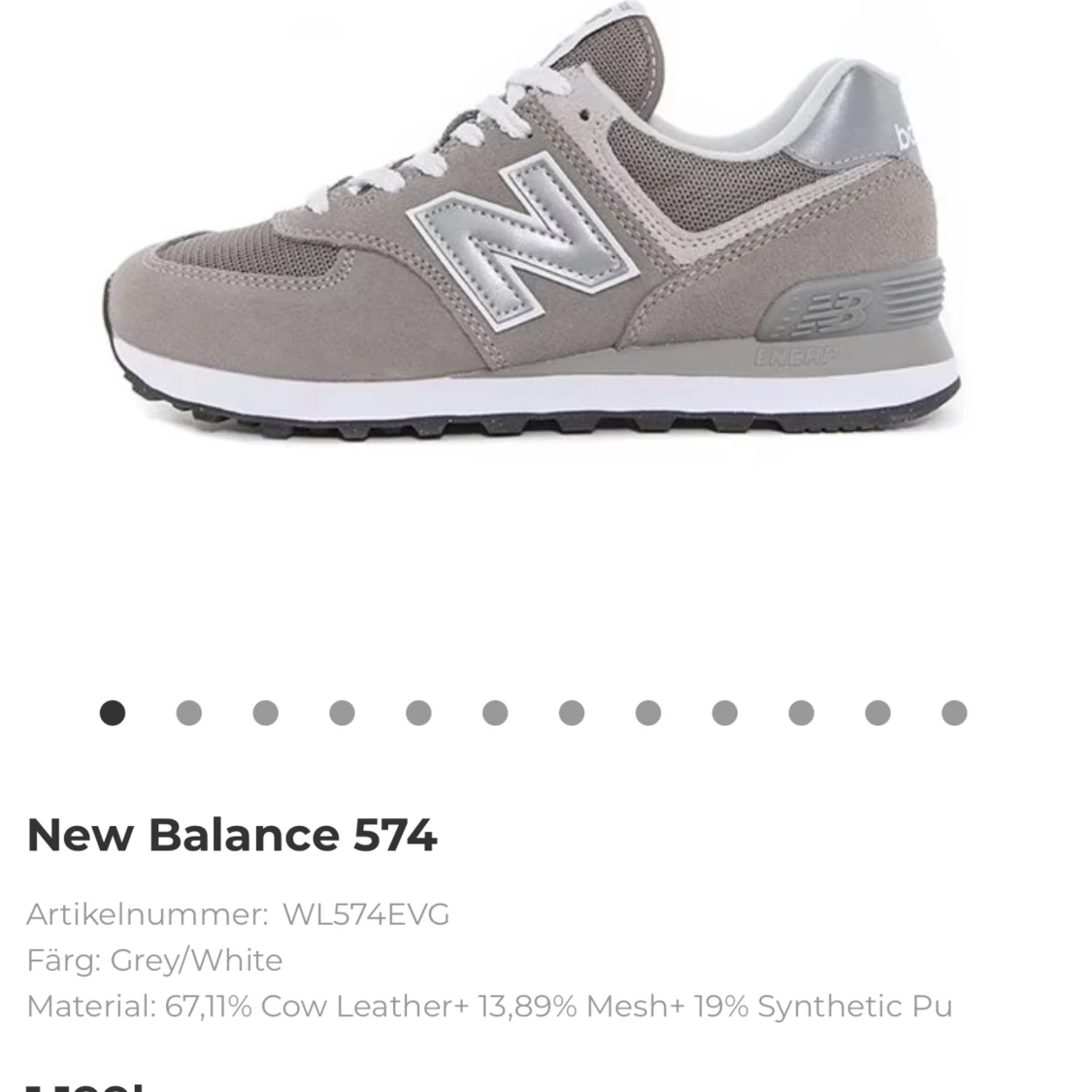The width and height of the screenshot is (1092, 1092).
Task: Tap the tenth carousel dot
Action: 802,712
